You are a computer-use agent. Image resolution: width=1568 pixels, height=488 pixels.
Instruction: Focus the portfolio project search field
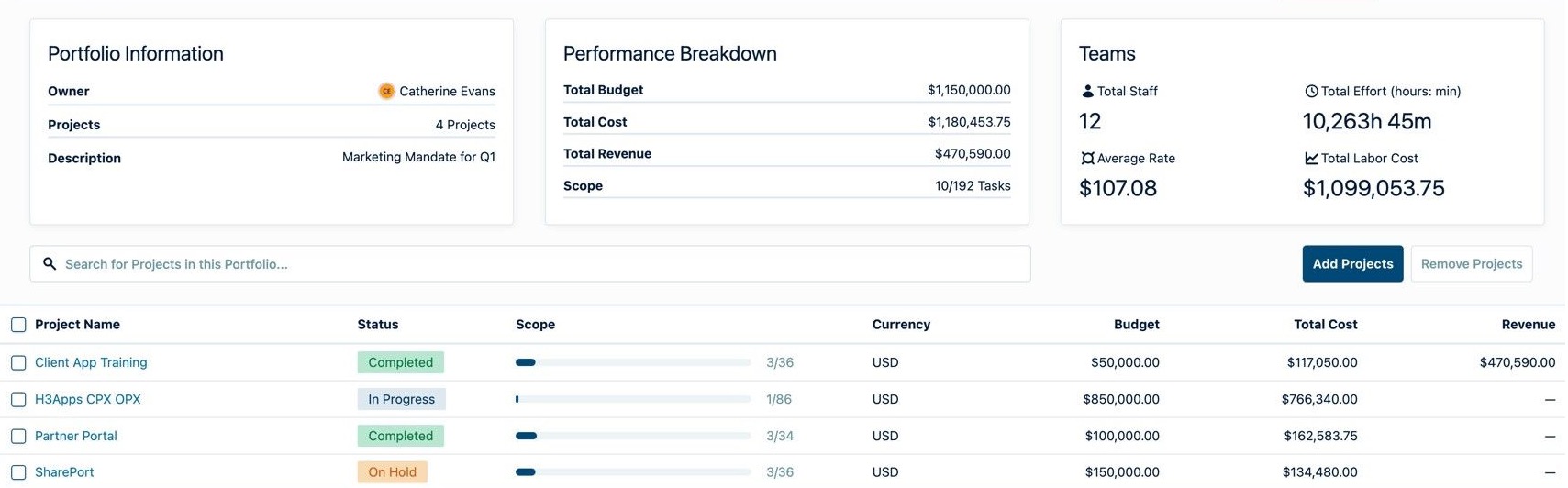pyautogui.click(x=541, y=264)
